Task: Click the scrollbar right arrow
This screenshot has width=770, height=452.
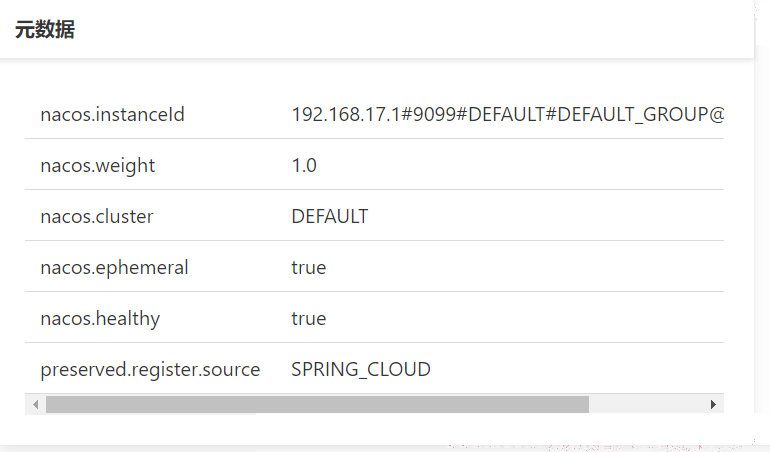Action: coord(713,404)
